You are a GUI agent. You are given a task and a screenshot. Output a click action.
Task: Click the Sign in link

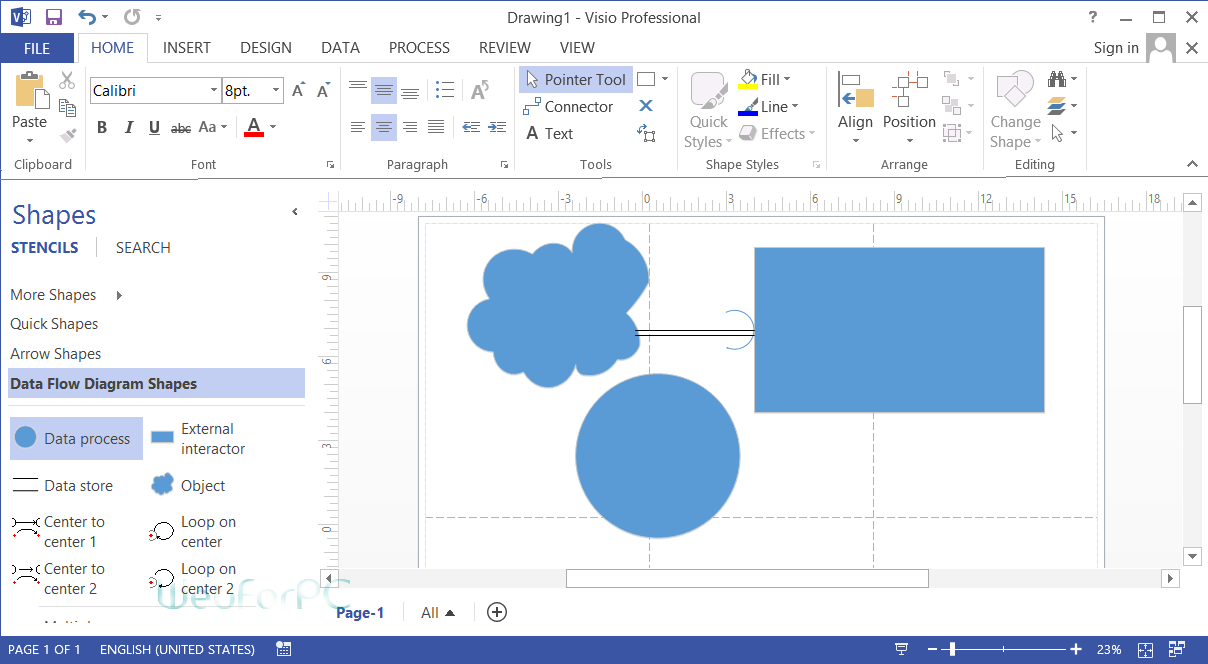[x=1116, y=47]
